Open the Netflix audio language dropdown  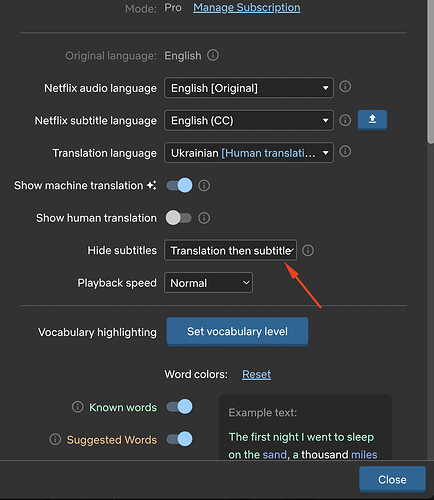click(249, 88)
